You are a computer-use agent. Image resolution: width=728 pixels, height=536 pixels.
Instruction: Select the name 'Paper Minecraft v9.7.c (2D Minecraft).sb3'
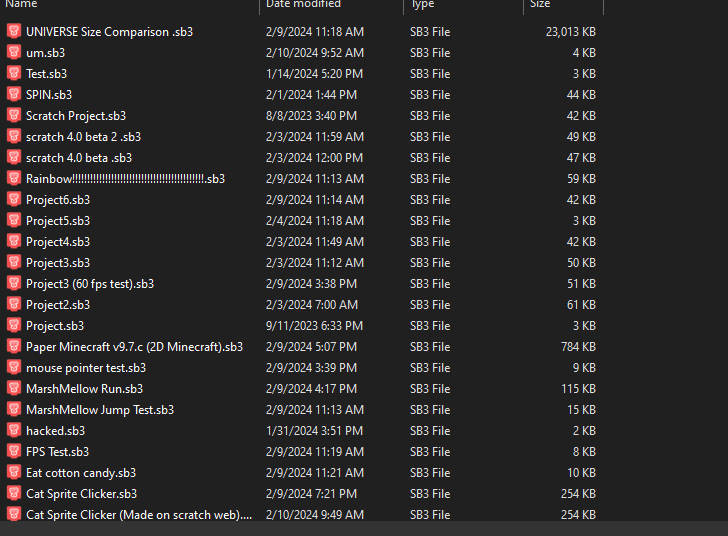(134, 347)
